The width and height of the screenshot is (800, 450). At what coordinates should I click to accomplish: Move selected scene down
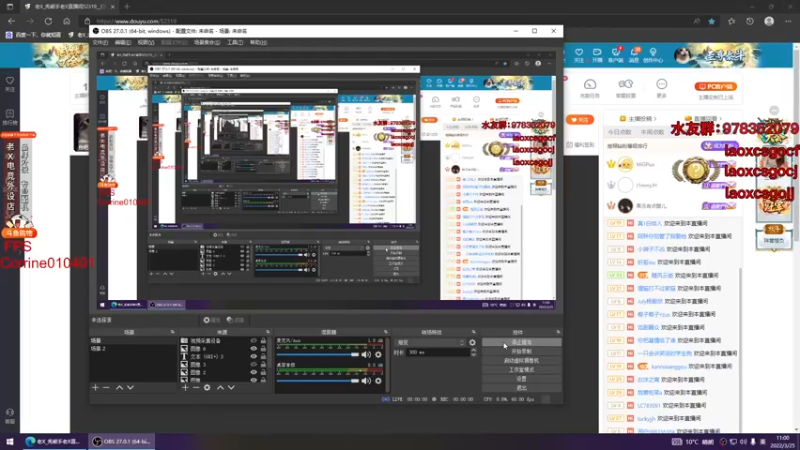[x=131, y=388]
